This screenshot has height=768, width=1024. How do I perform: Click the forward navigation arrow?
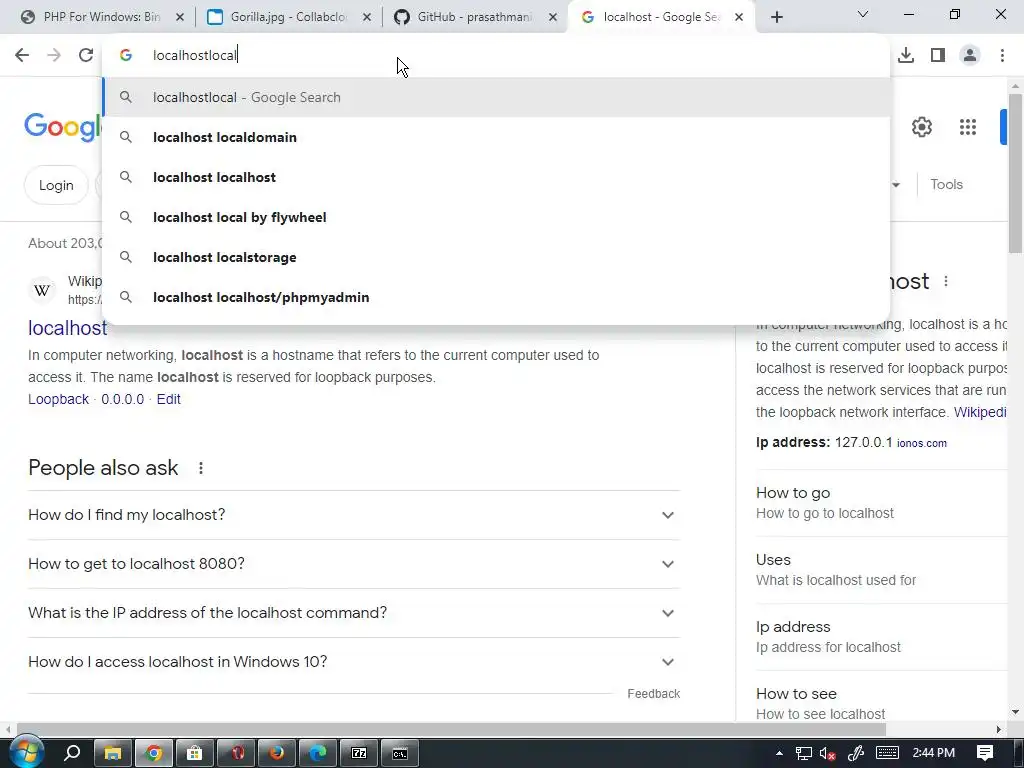[x=54, y=55]
